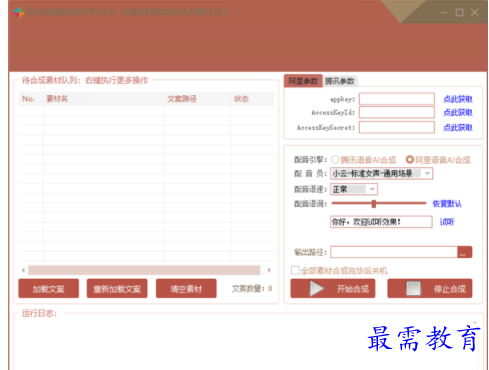Click scrollbar left arrow under material list
Image resolution: width=489 pixels, height=370 pixels.
[23, 270]
